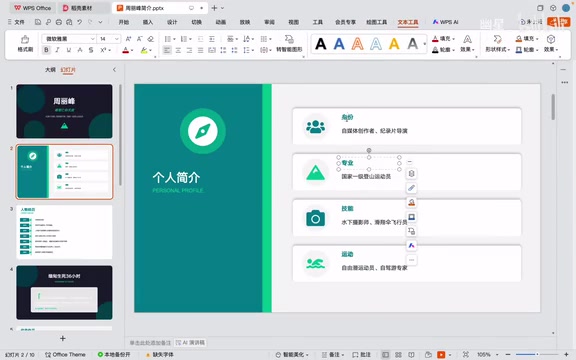Open 形状样式 shape styles button
This screenshot has height=360, width=576.
pyautogui.click(x=498, y=44)
